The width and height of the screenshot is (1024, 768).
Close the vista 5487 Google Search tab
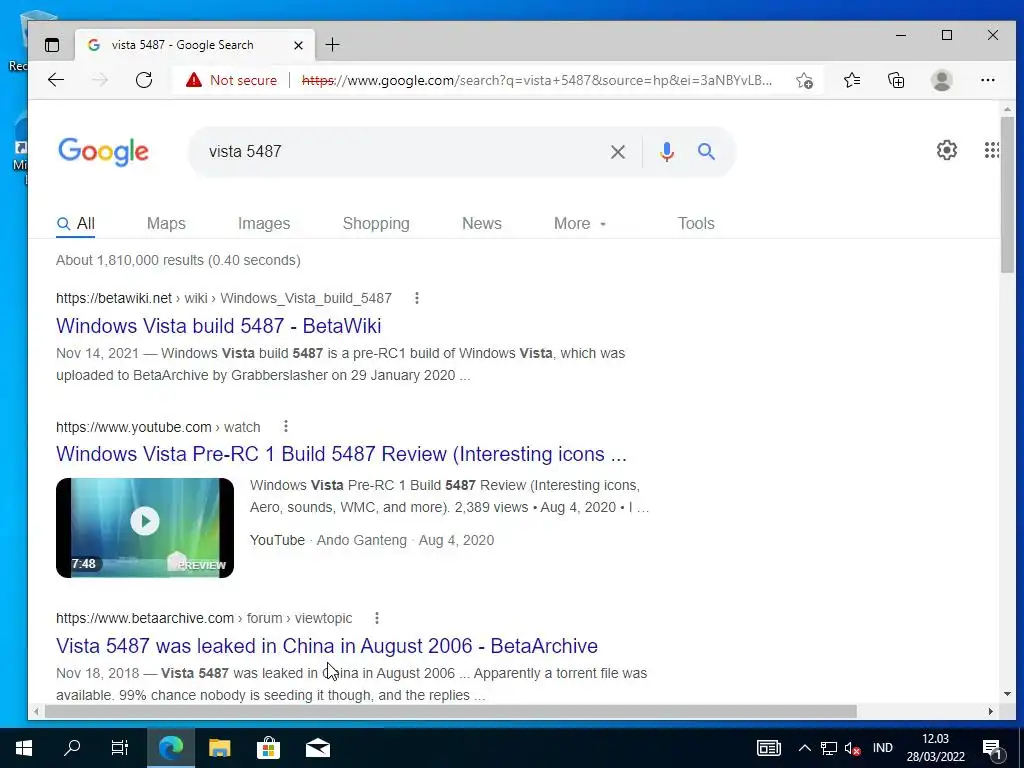(298, 45)
